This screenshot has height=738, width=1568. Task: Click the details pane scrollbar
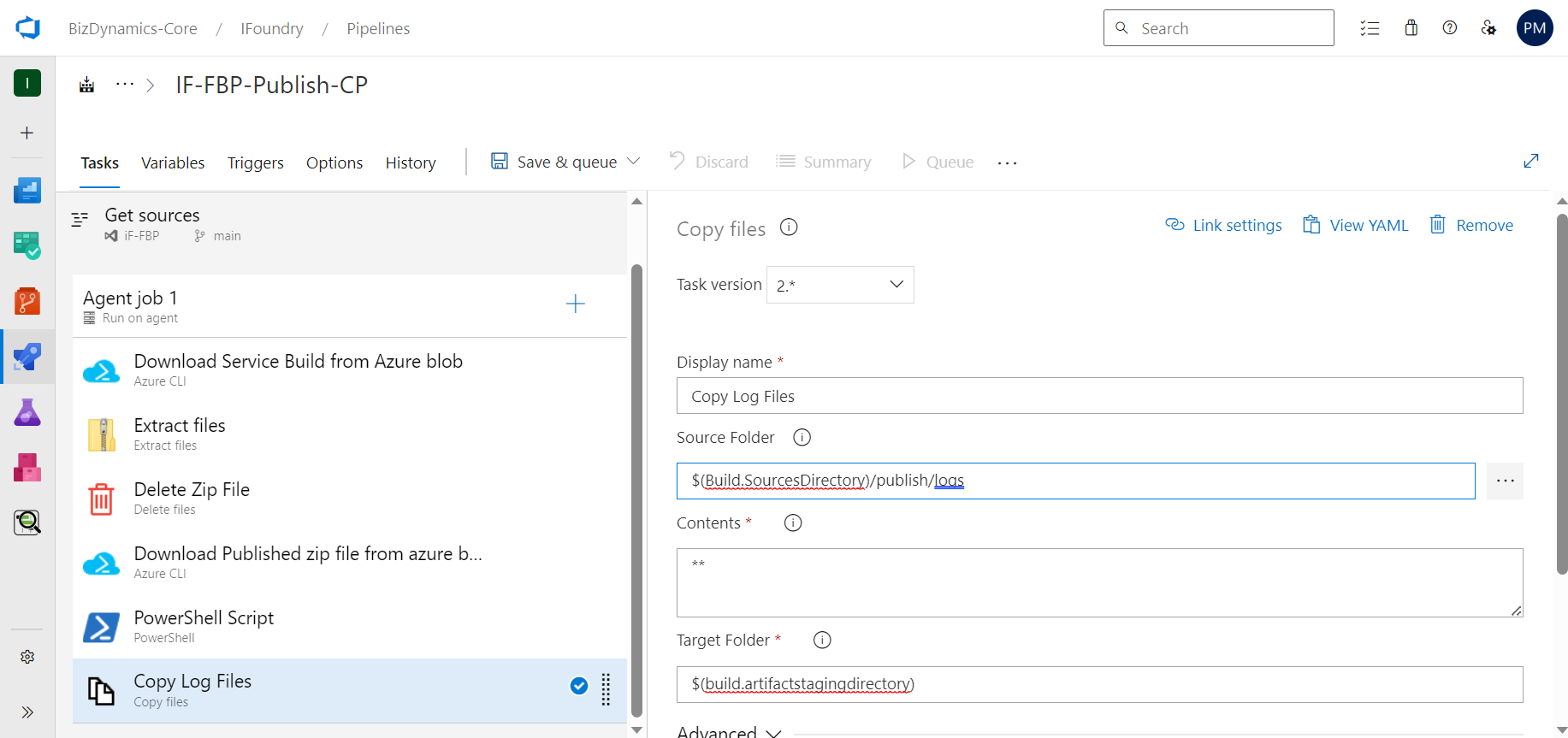[x=1562, y=393]
